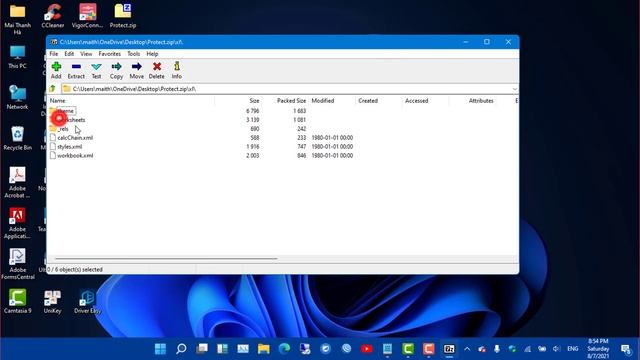Screen dimensions: 640x360
Task: Click the Mai Thanh Ha folder icon
Action: [x=17, y=19]
